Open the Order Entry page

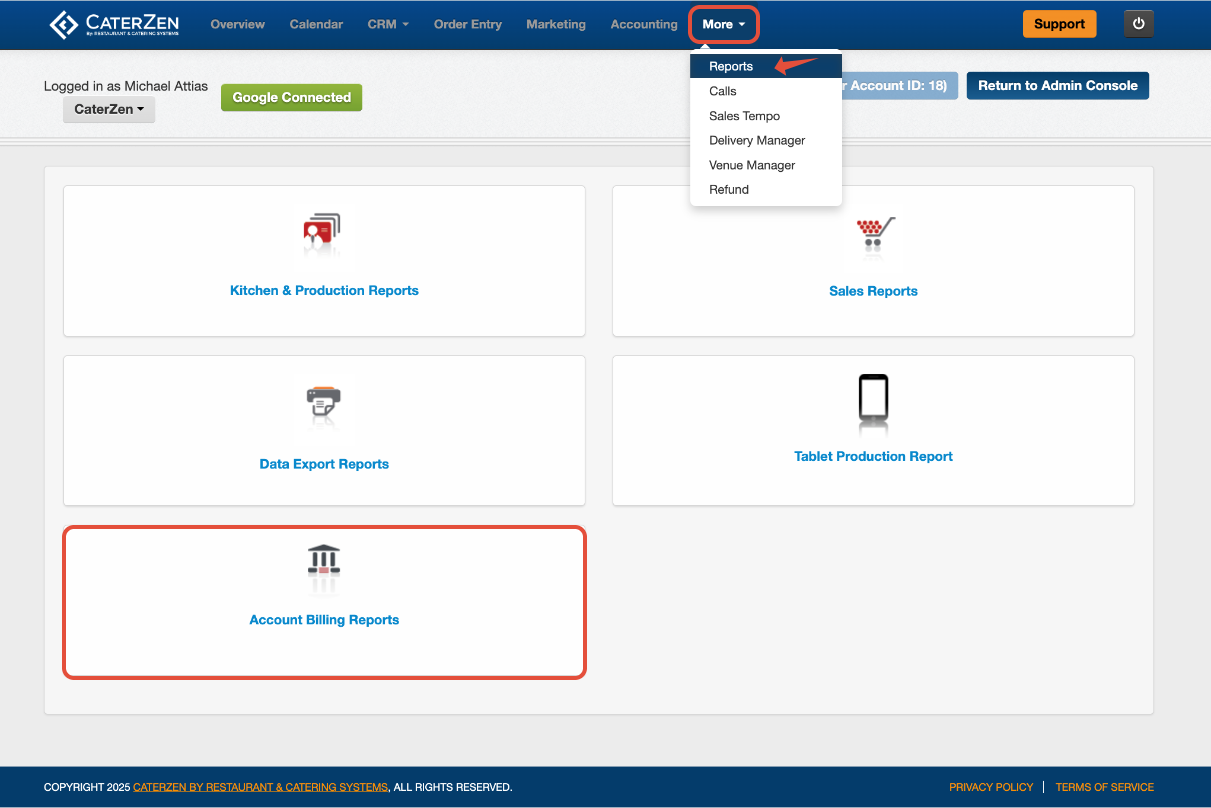[x=468, y=24]
